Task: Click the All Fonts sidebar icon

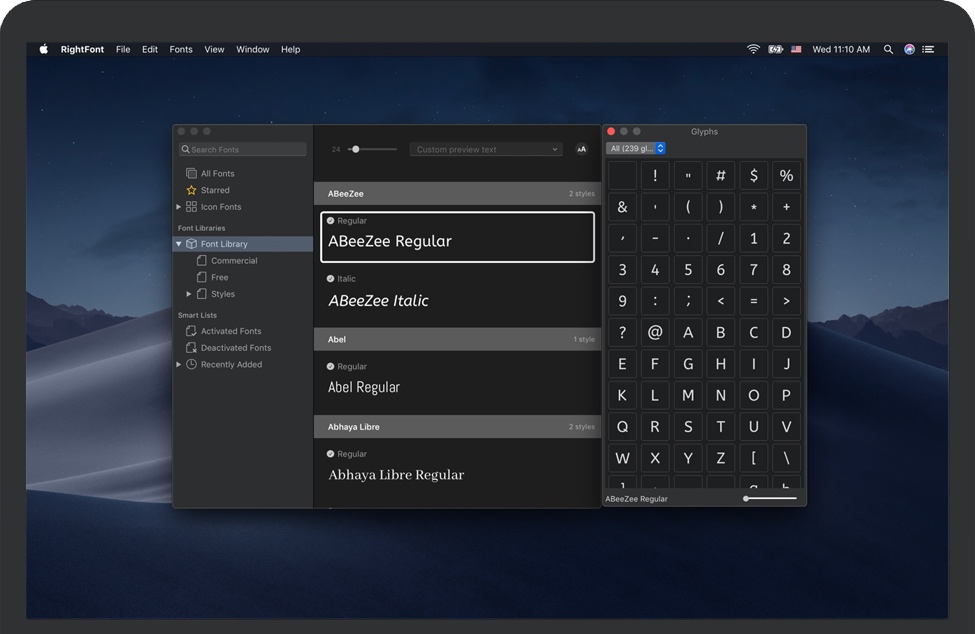Action: (191, 173)
